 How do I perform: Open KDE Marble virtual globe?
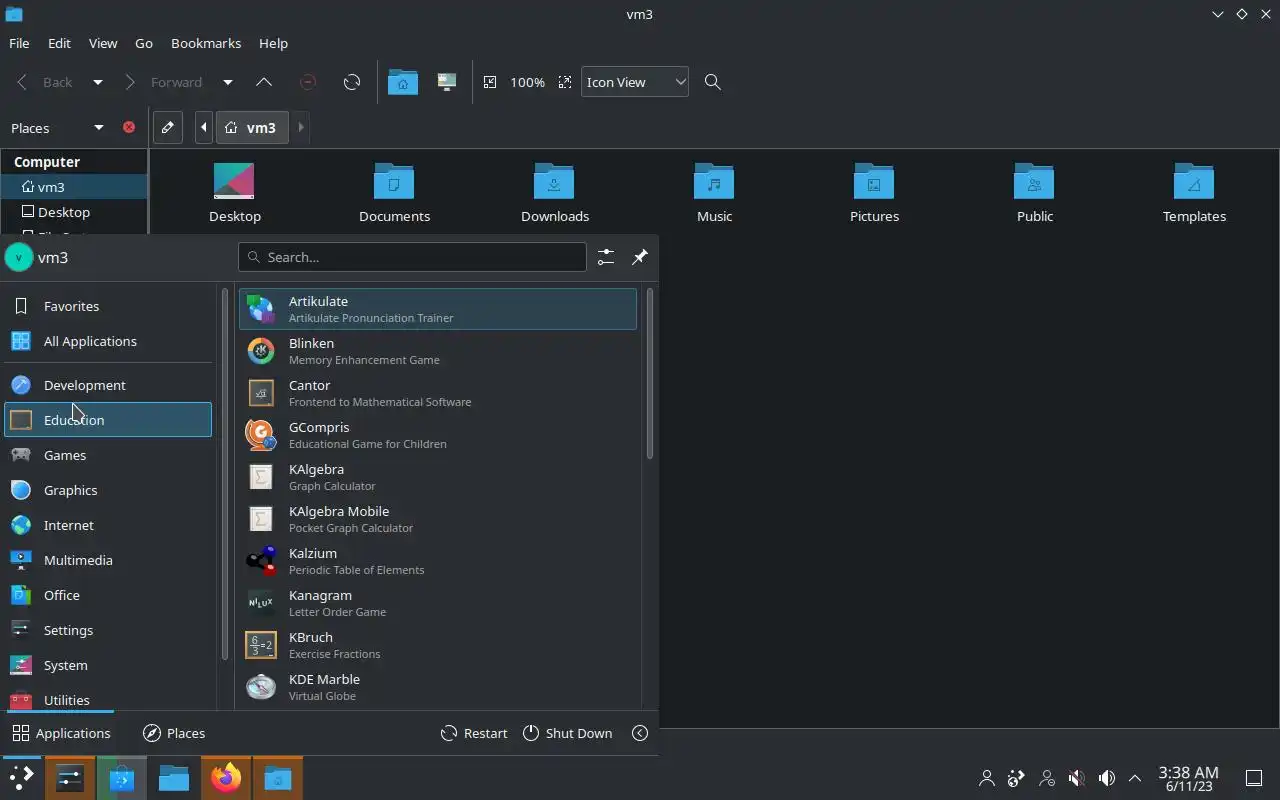[437, 687]
